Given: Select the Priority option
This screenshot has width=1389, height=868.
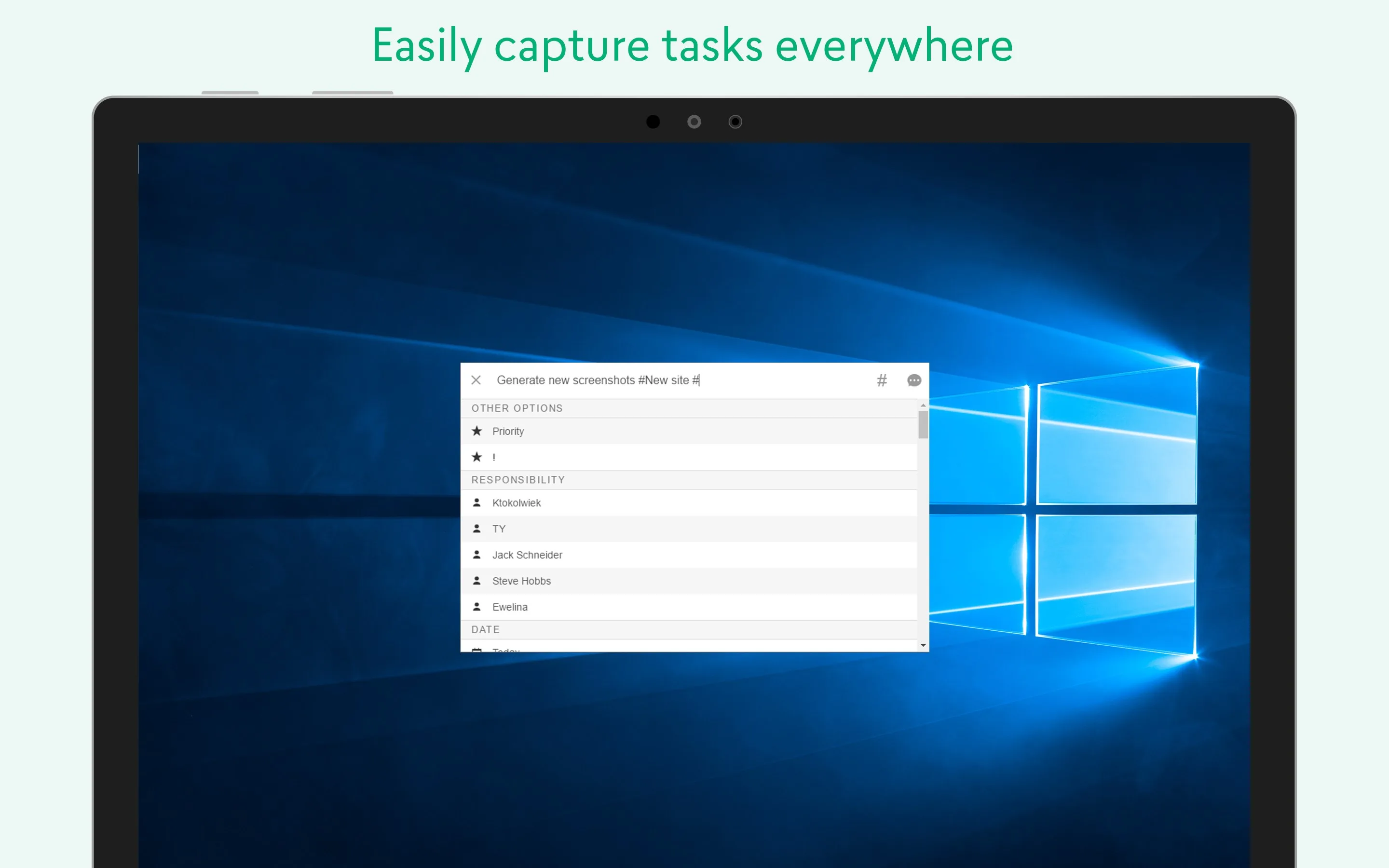Looking at the screenshot, I should pos(689,431).
